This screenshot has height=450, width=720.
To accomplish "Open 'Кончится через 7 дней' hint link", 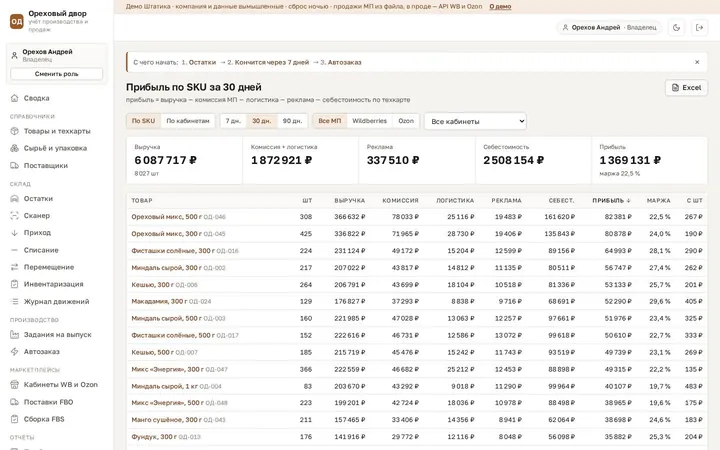I will coord(272,62).
